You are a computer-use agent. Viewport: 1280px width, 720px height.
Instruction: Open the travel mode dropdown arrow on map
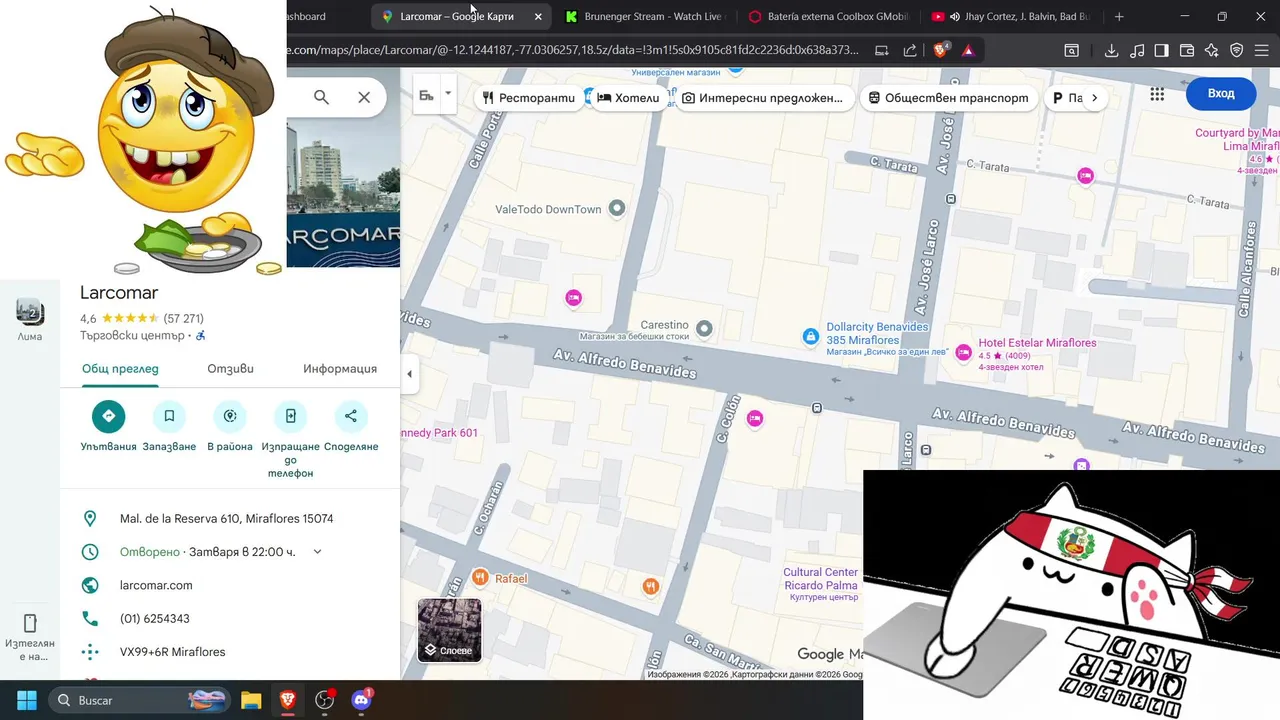coord(448,94)
